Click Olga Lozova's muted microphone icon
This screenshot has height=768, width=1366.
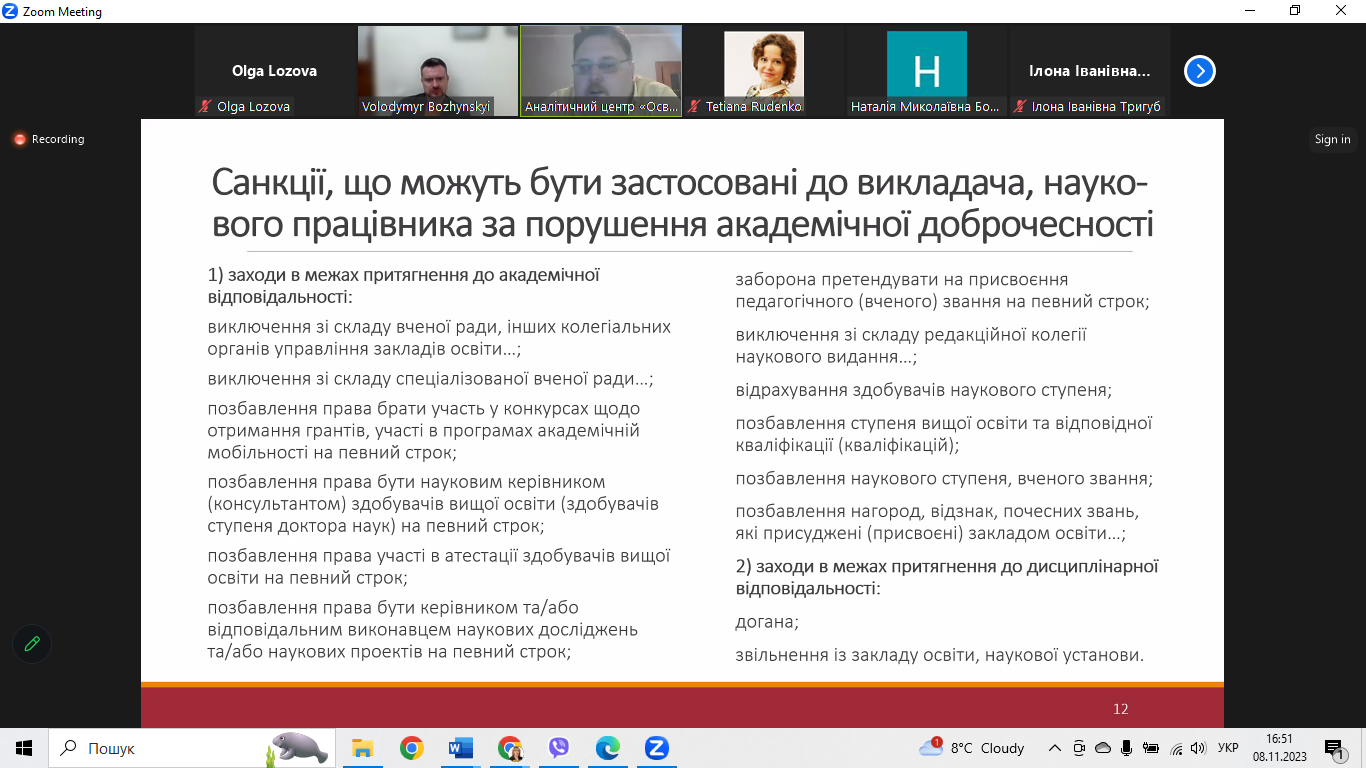click(205, 106)
